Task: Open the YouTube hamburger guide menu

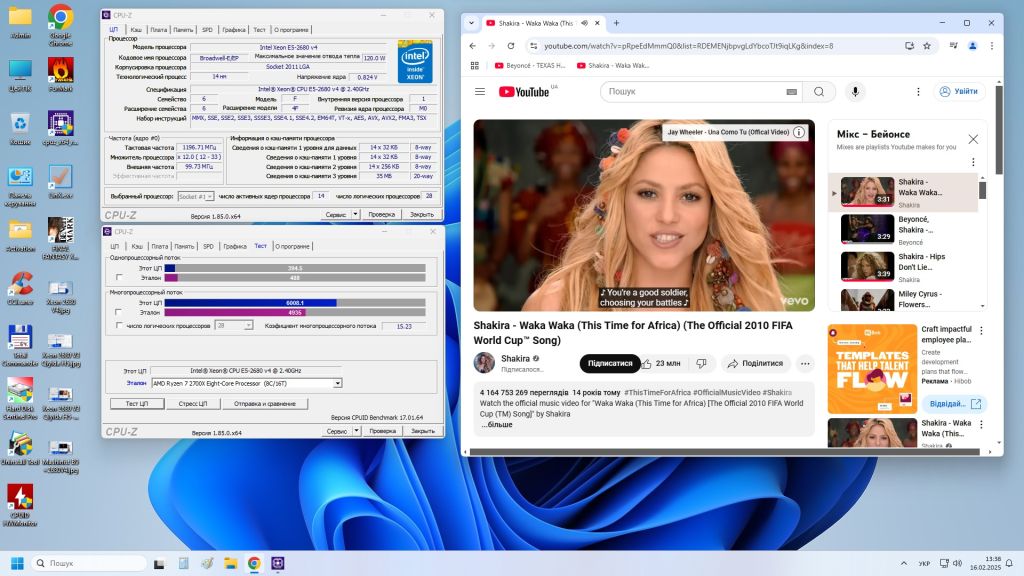Action: (480, 91)
